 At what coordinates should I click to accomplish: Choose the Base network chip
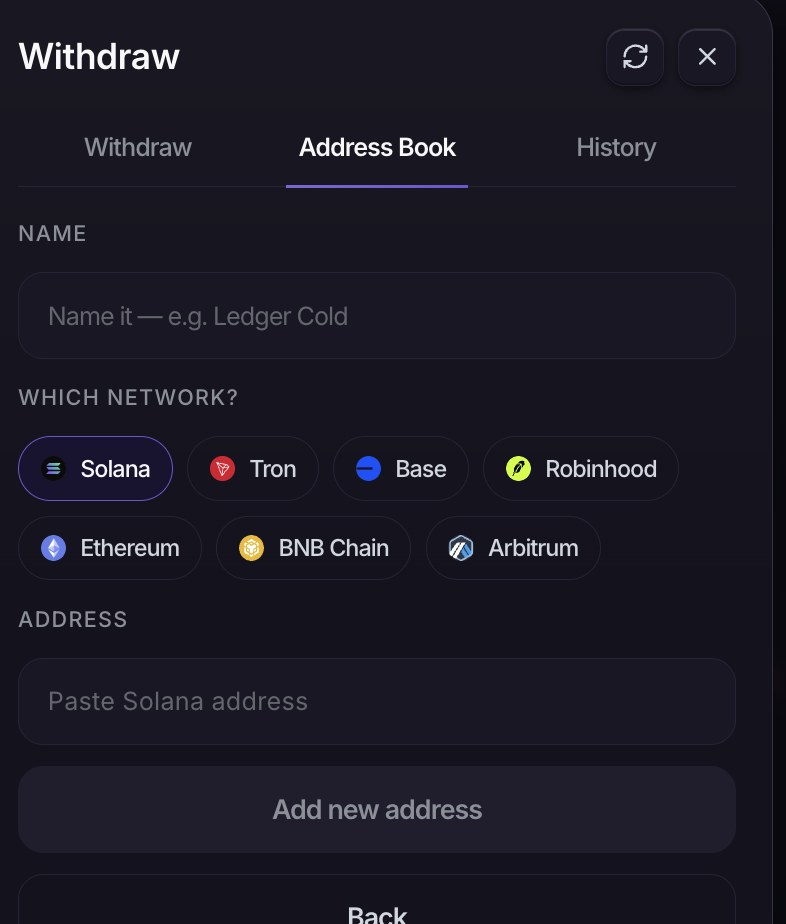(x=401, y=469)
